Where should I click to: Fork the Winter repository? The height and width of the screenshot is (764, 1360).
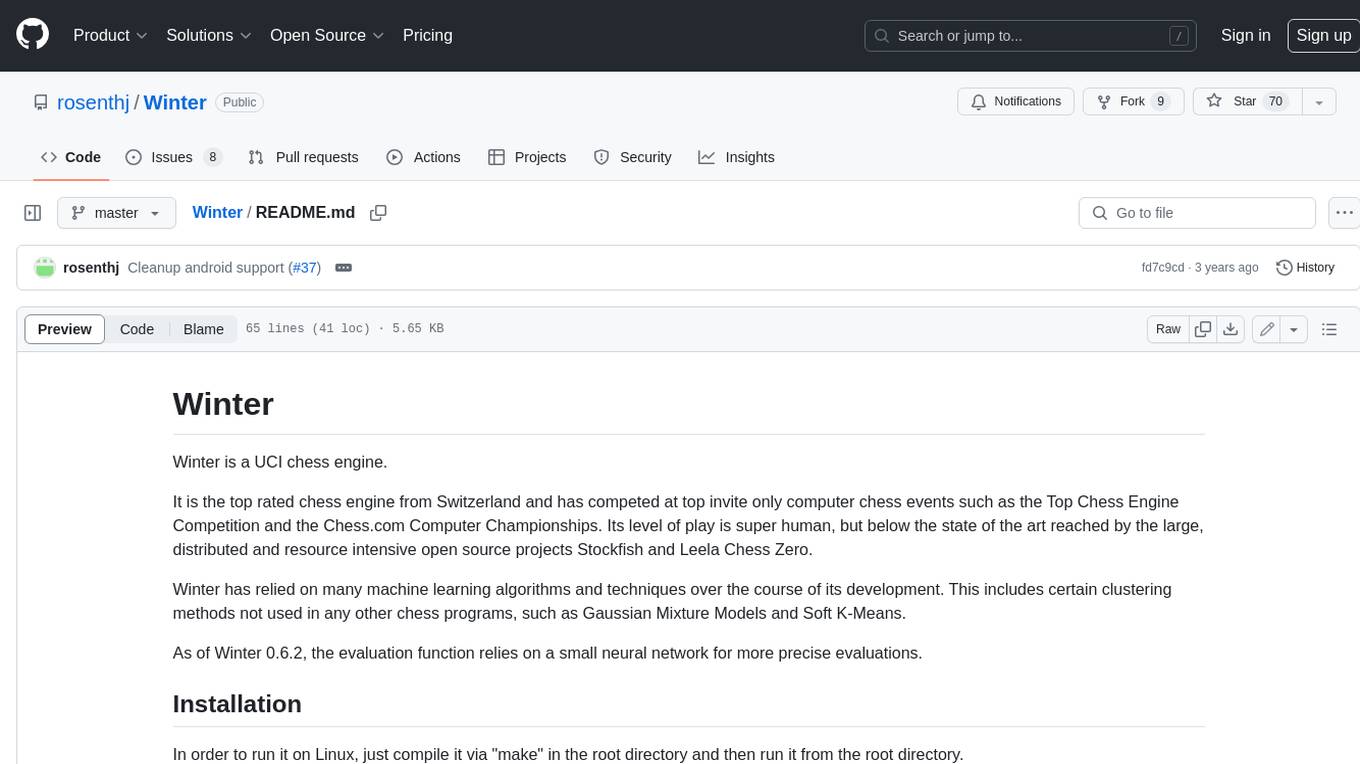click(1133, 102)
